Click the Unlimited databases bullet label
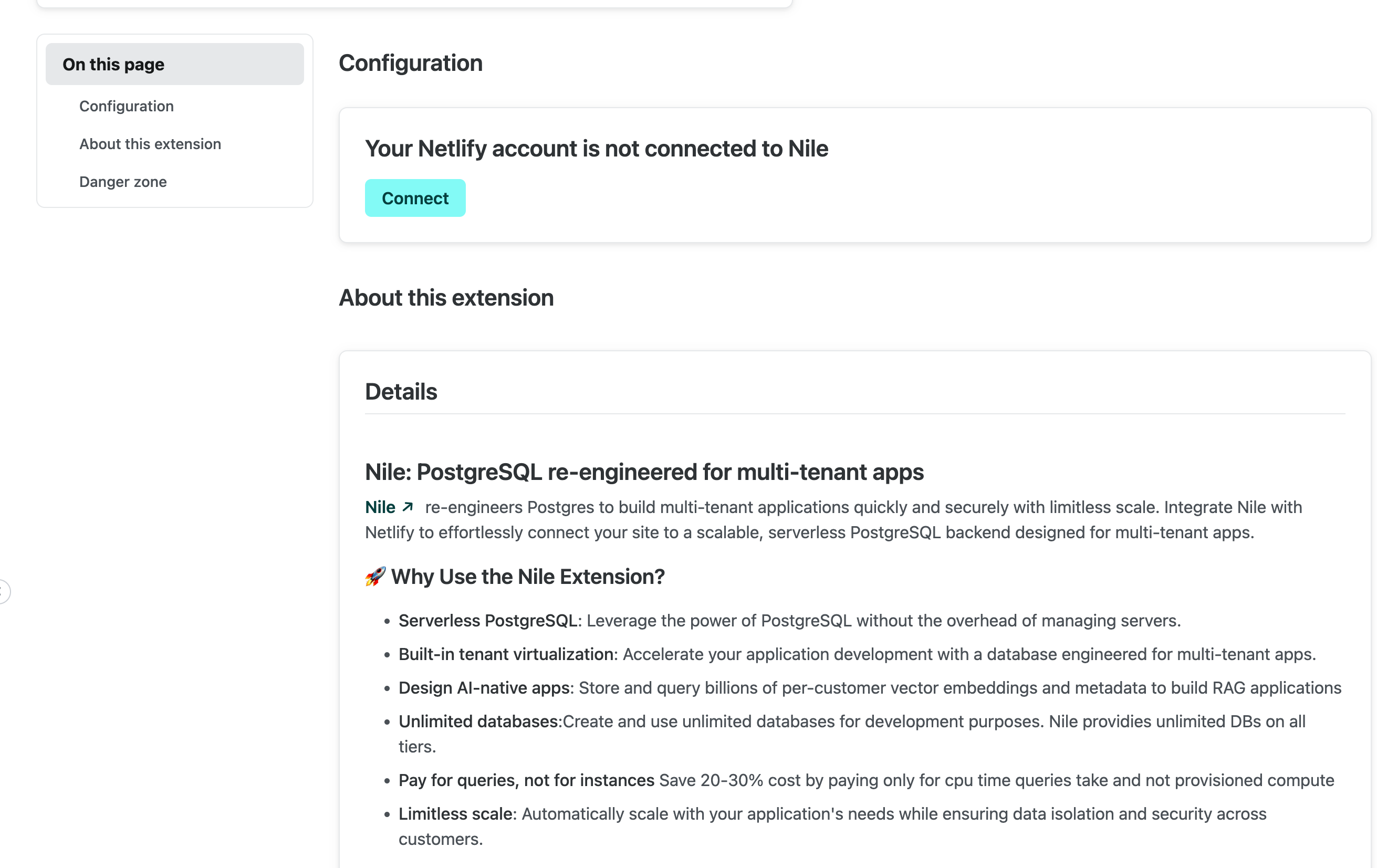The height and width of the screenshot is (868, 1377). pos(478,721)
